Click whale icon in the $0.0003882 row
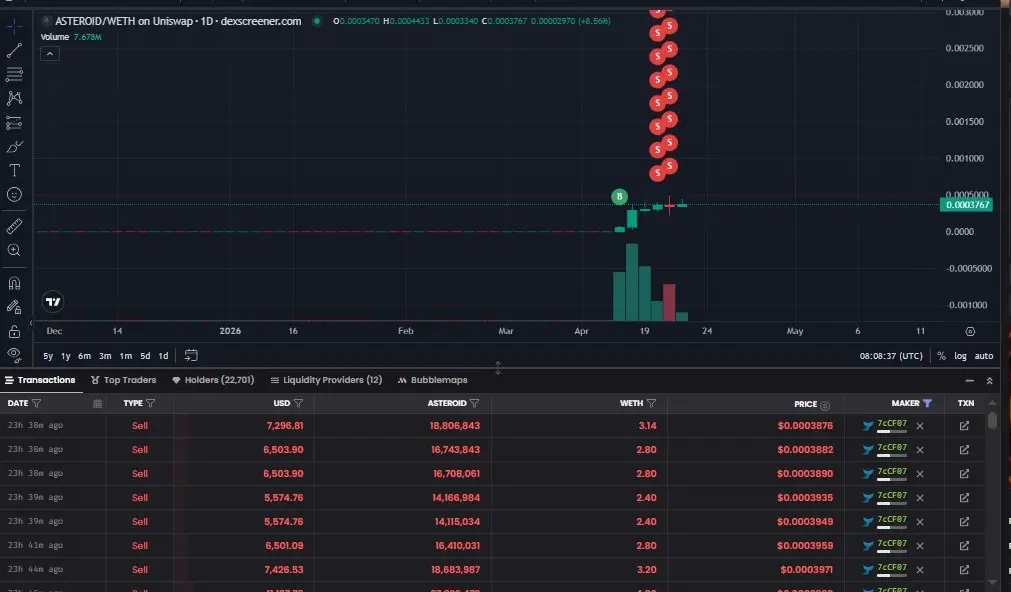Image resolution: width=1011 pixels, height=592 pixels. tap(868, 449)
